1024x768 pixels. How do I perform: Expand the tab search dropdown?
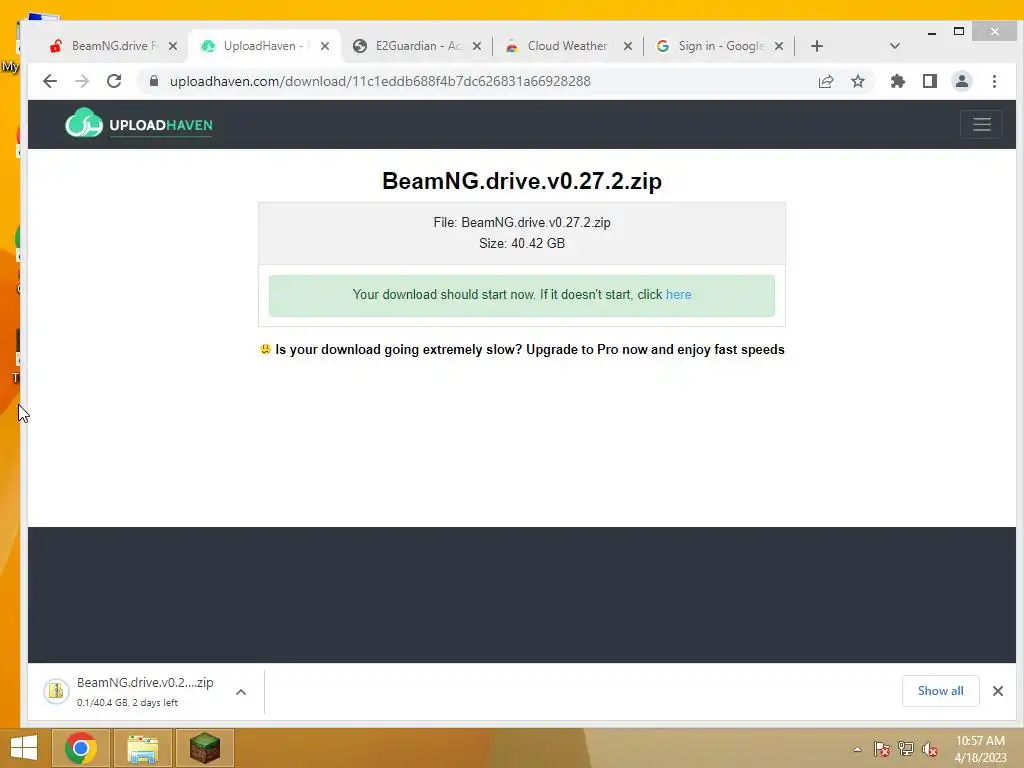click(x=895, y=46)
